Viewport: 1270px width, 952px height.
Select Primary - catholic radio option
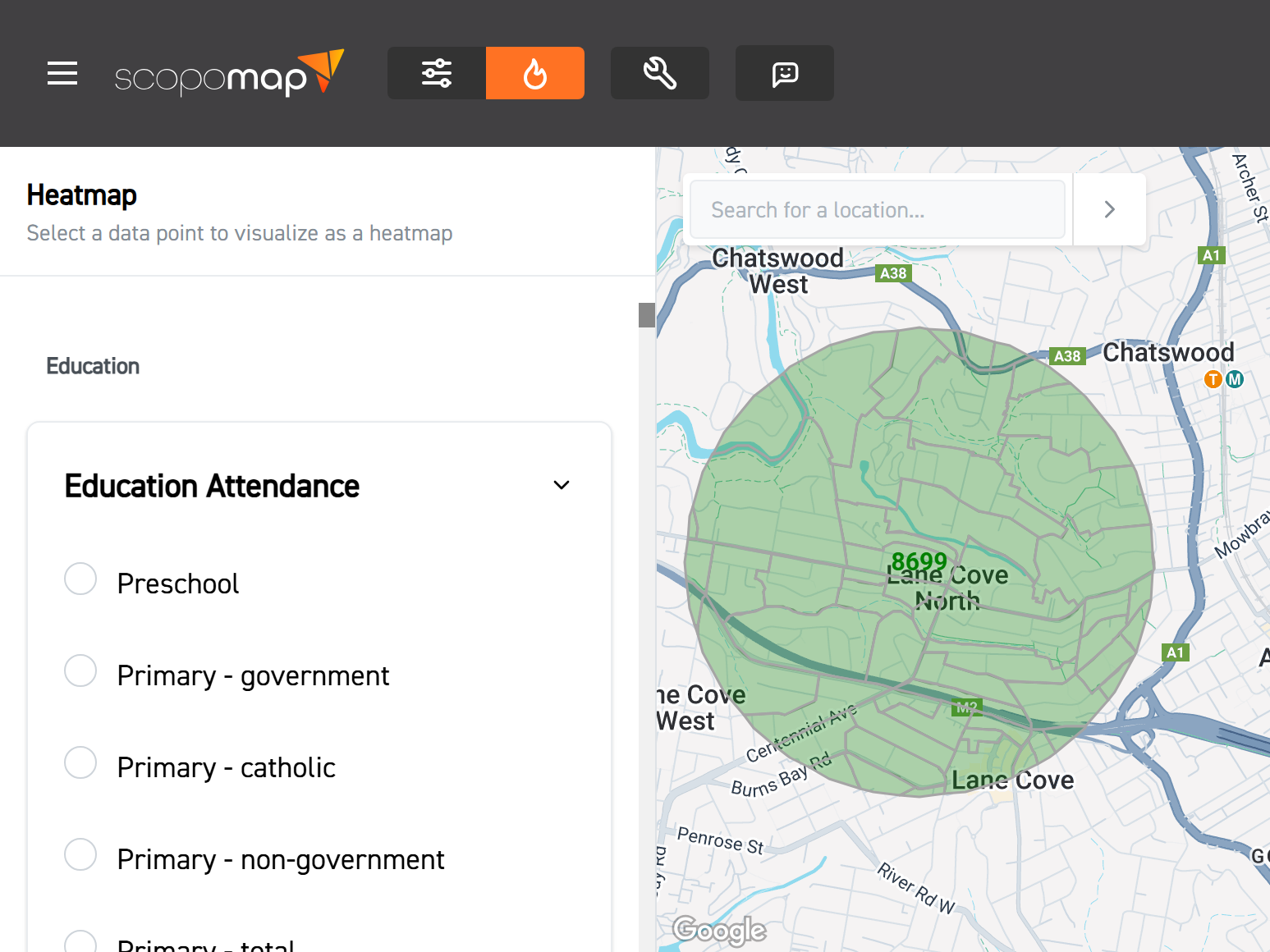80,763
